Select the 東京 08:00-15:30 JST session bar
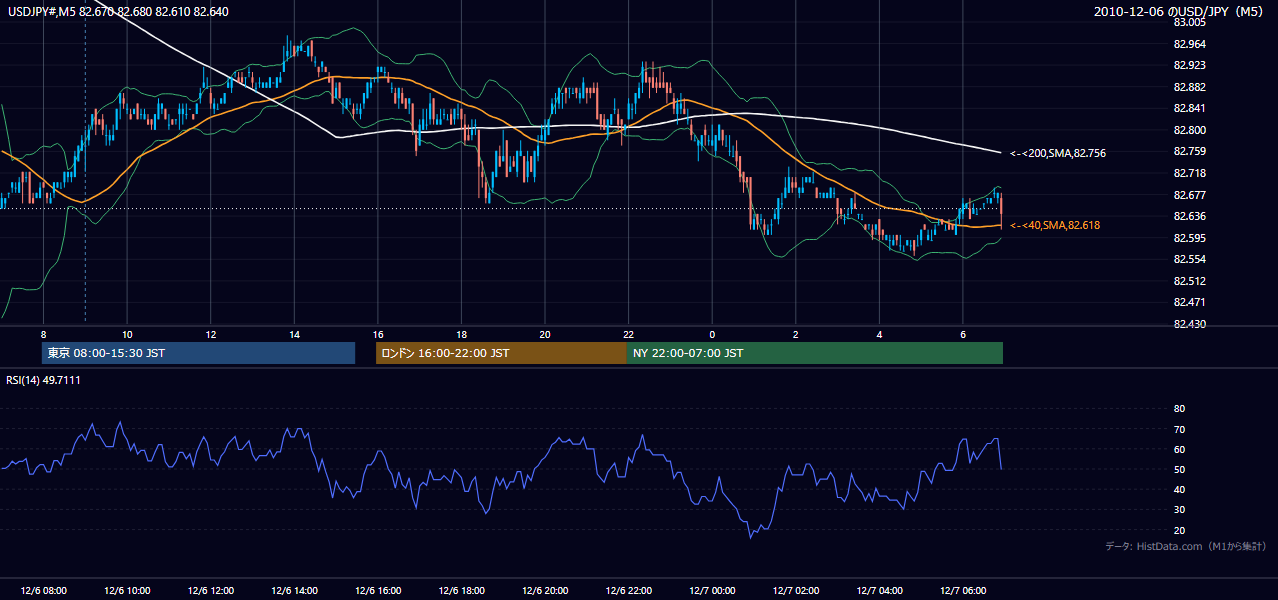The image size is (1278, 600). tap(198, 353)
